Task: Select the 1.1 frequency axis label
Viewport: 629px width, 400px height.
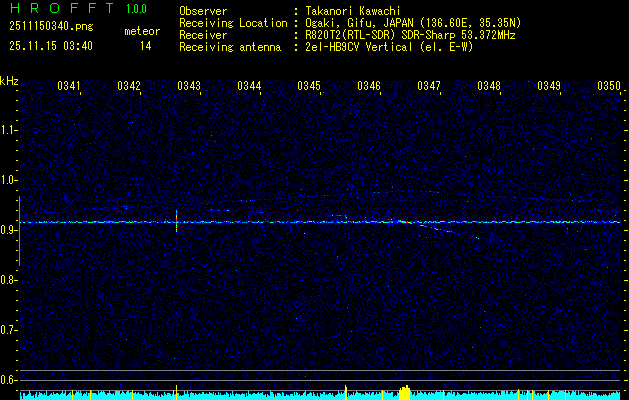Action: (x=9, y=130)
